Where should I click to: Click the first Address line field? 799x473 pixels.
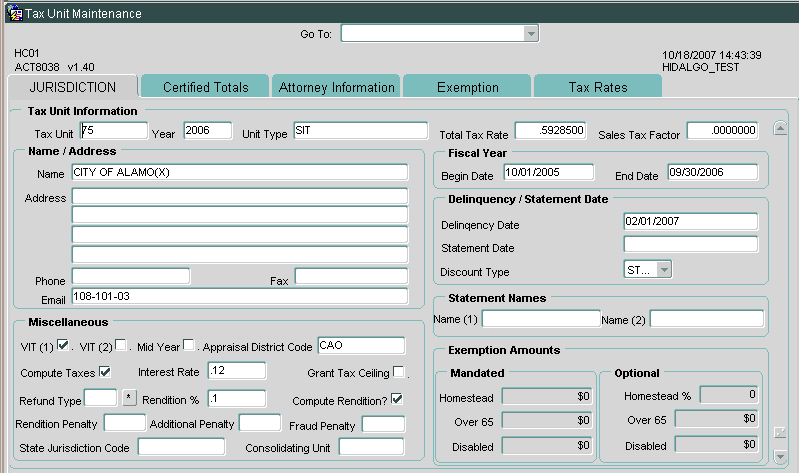[x=240, y=196]
